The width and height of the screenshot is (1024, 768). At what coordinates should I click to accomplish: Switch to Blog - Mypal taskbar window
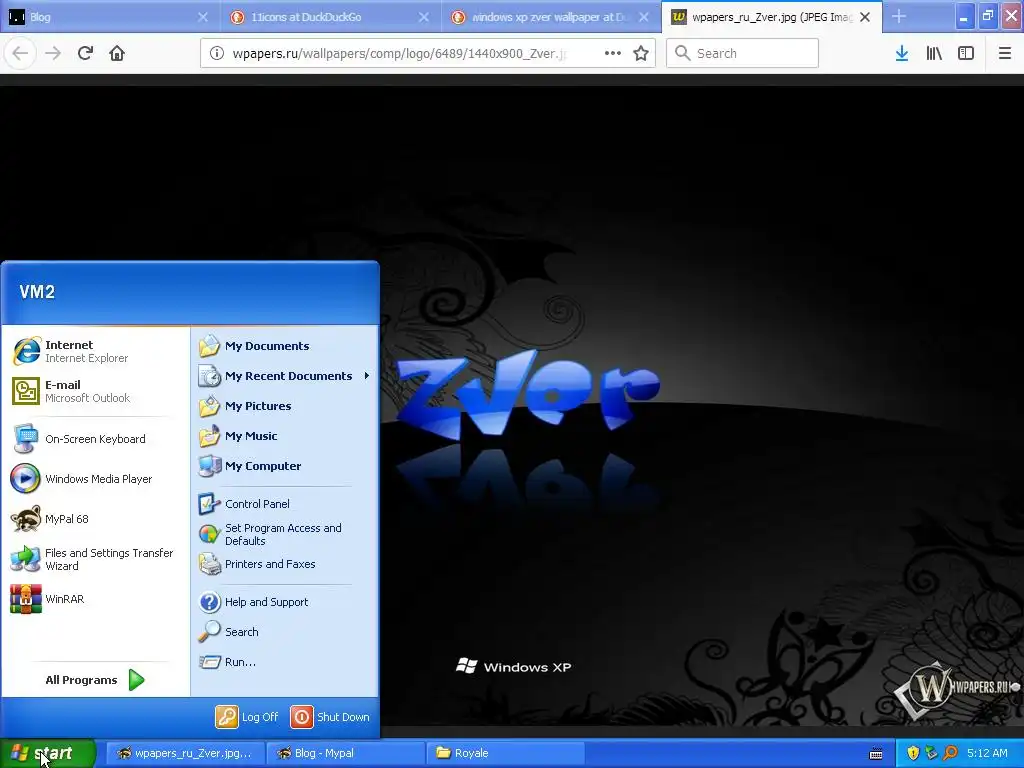[345, 753]
